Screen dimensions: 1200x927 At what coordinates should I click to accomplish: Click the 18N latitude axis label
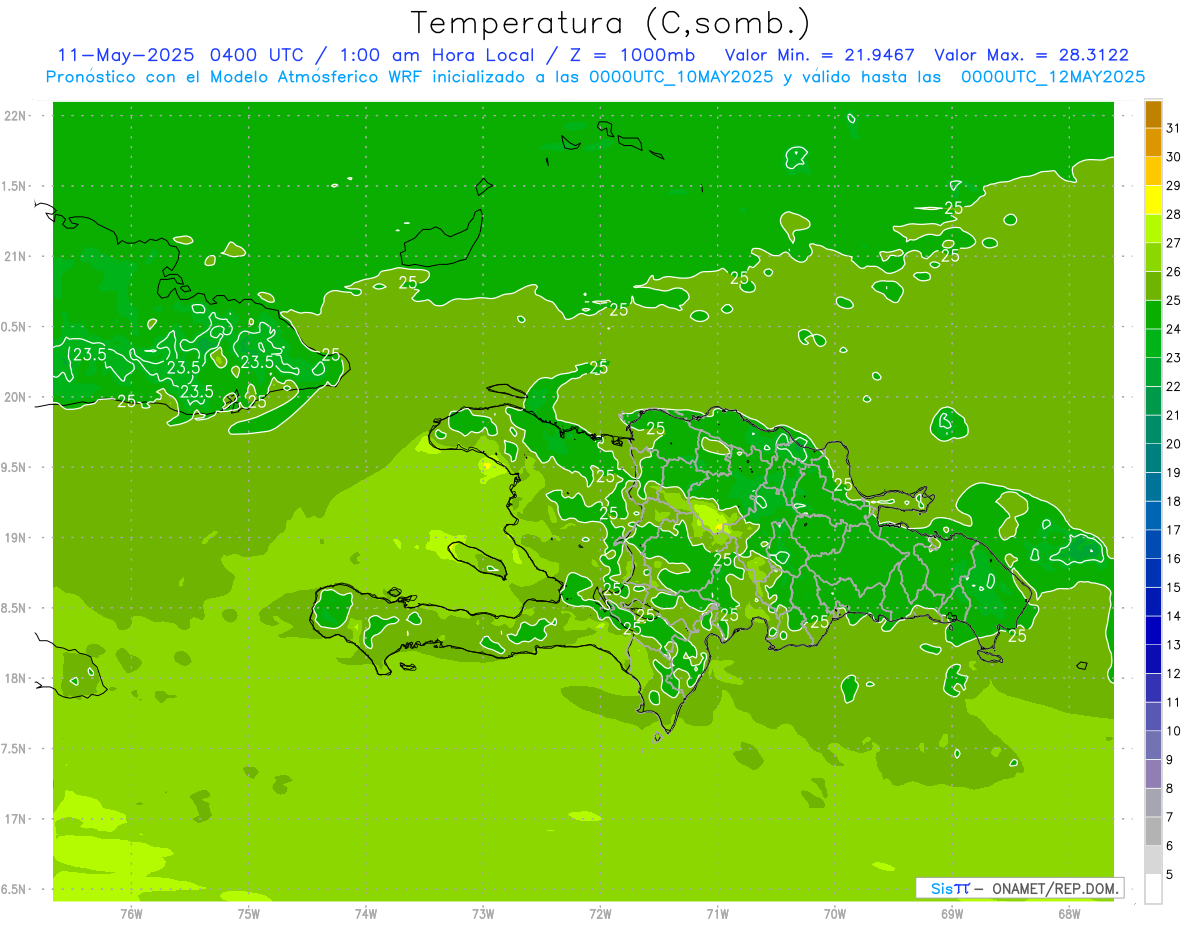coord(16,678)
